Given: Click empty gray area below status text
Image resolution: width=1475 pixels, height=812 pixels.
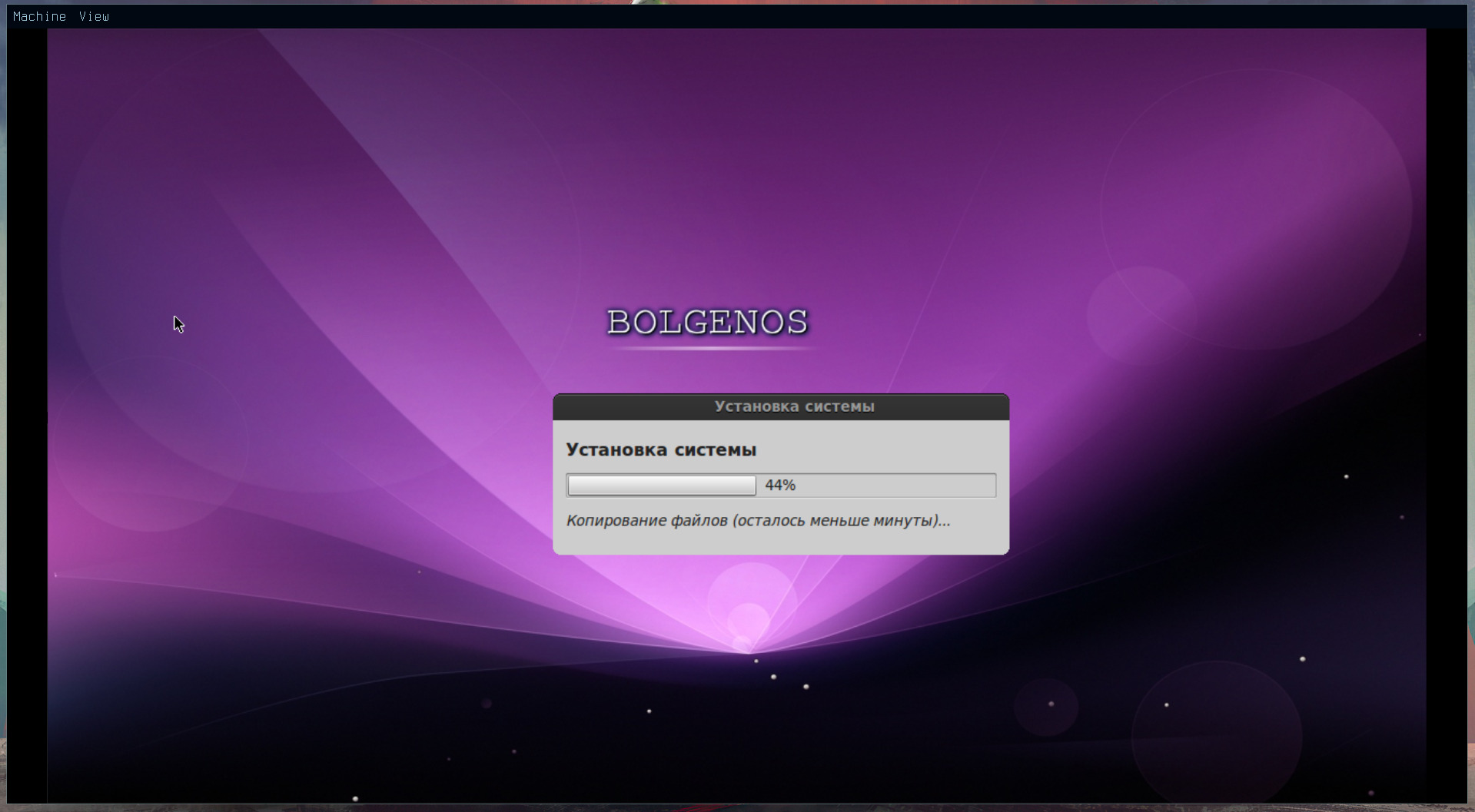Looking at the screenshot, I should coord(780,542).
